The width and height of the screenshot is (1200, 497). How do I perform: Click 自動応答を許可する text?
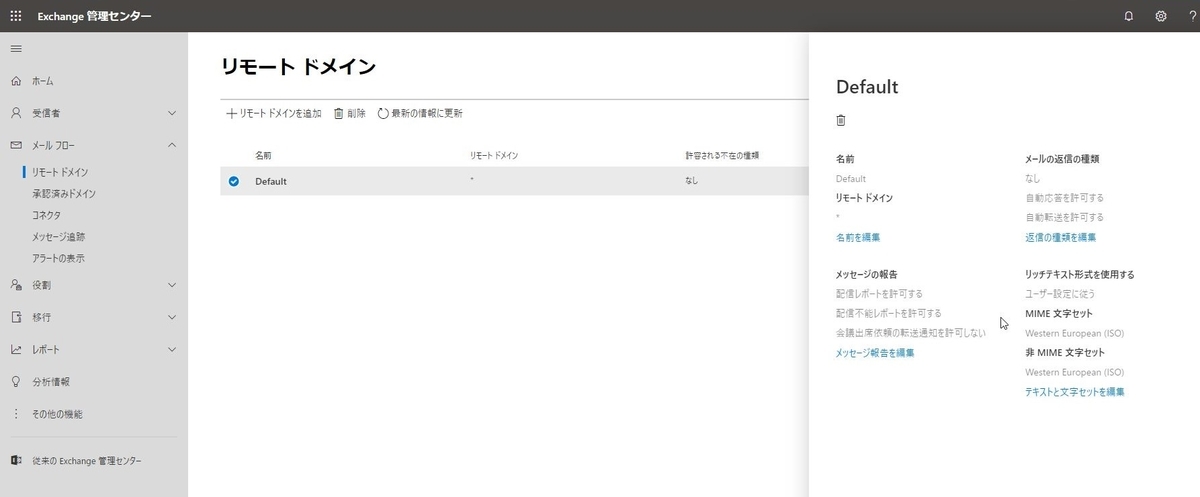1064,198
